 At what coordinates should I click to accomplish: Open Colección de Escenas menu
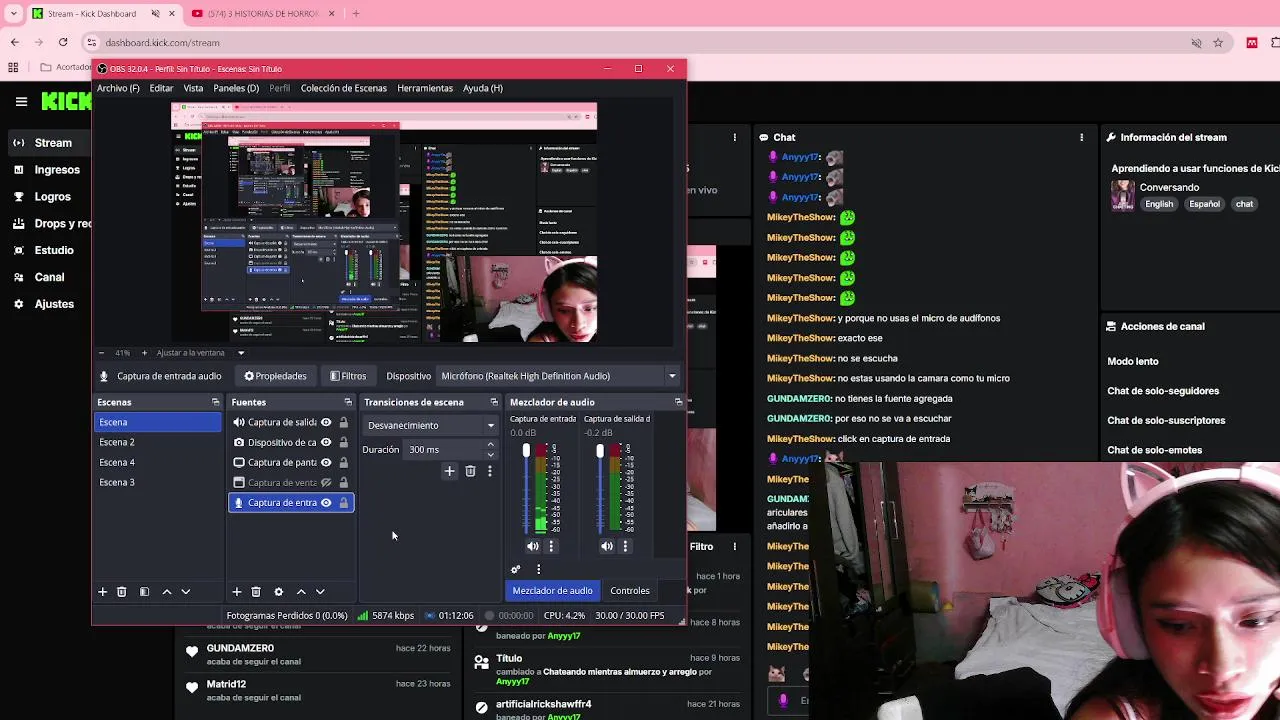click(x=344, y=88)
